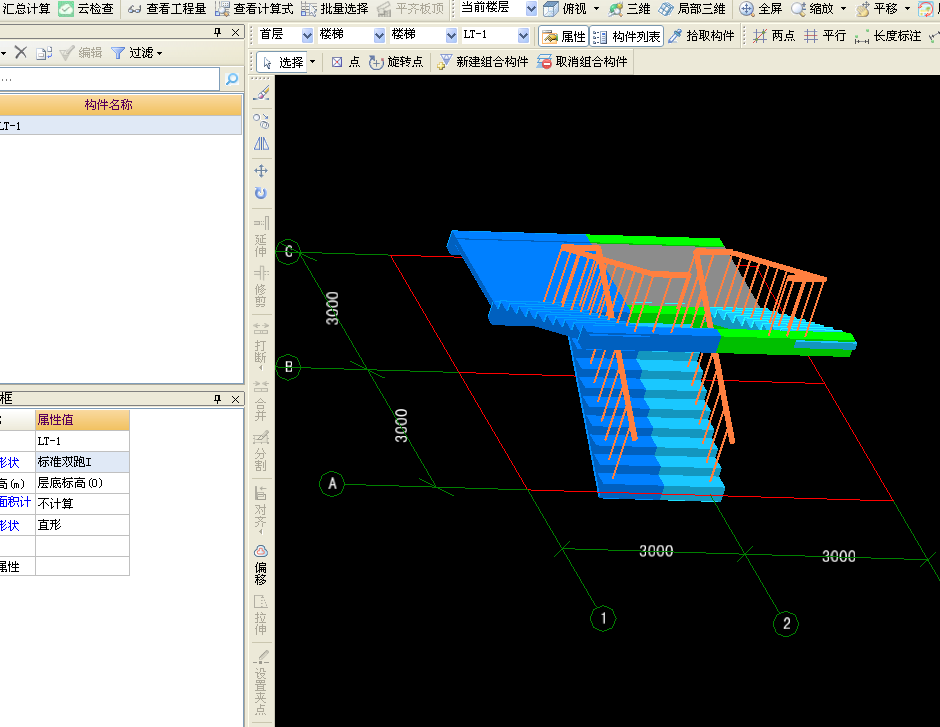
Task: Select the 平行 parallel axis tool
Action: coord(825,36)
